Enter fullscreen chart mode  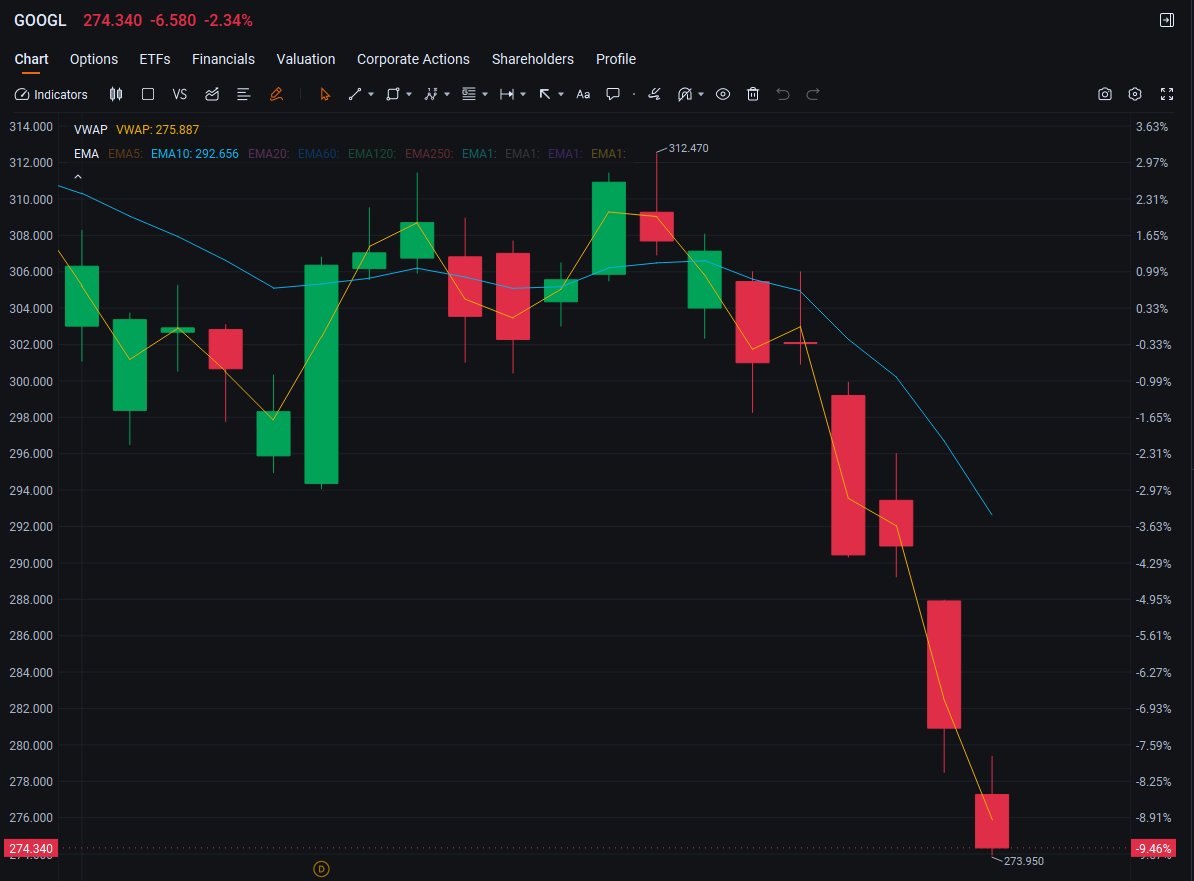point(1167,94)
